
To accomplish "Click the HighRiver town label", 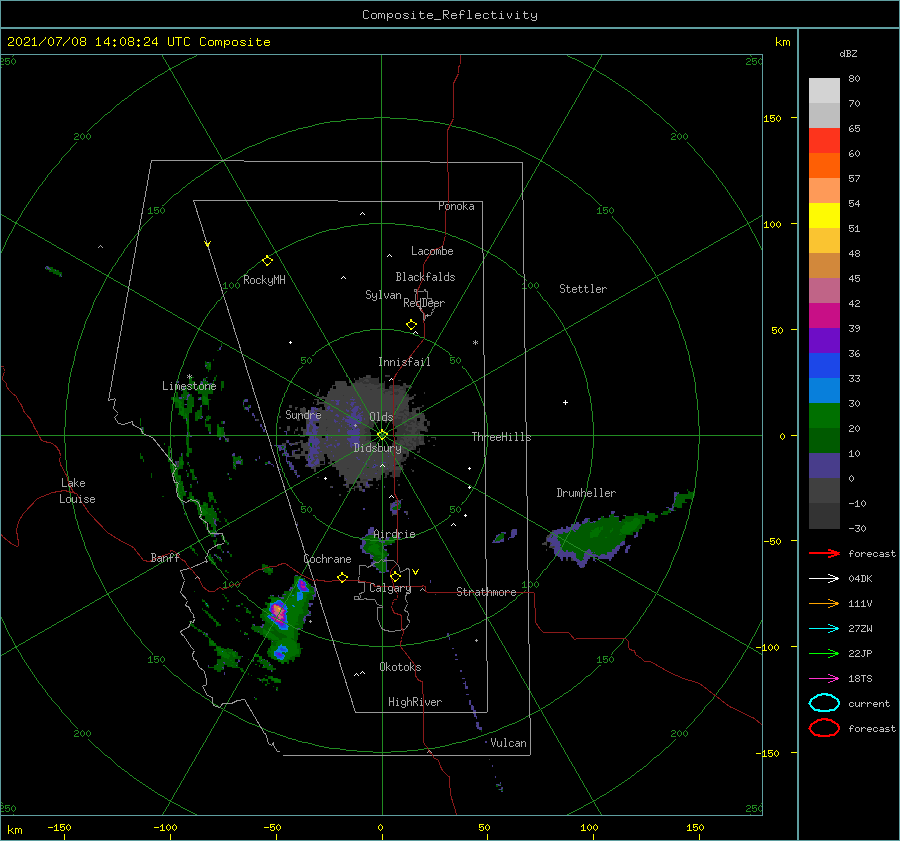I will (x=415, y=703).
